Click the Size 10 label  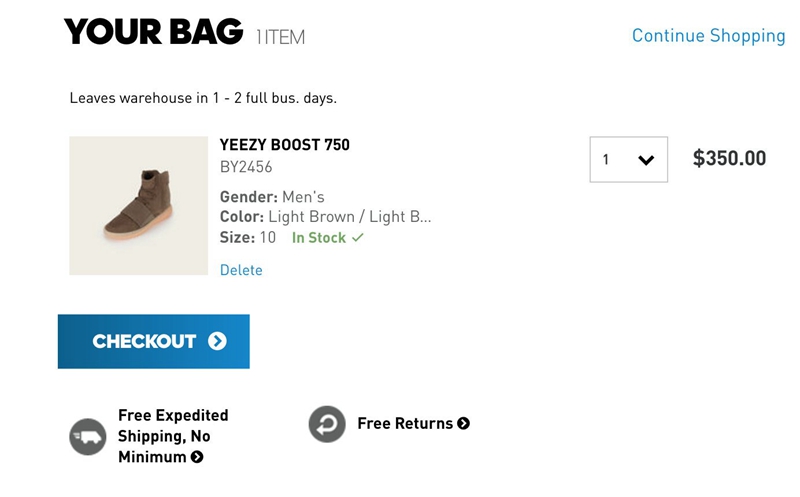coord(247,238)
